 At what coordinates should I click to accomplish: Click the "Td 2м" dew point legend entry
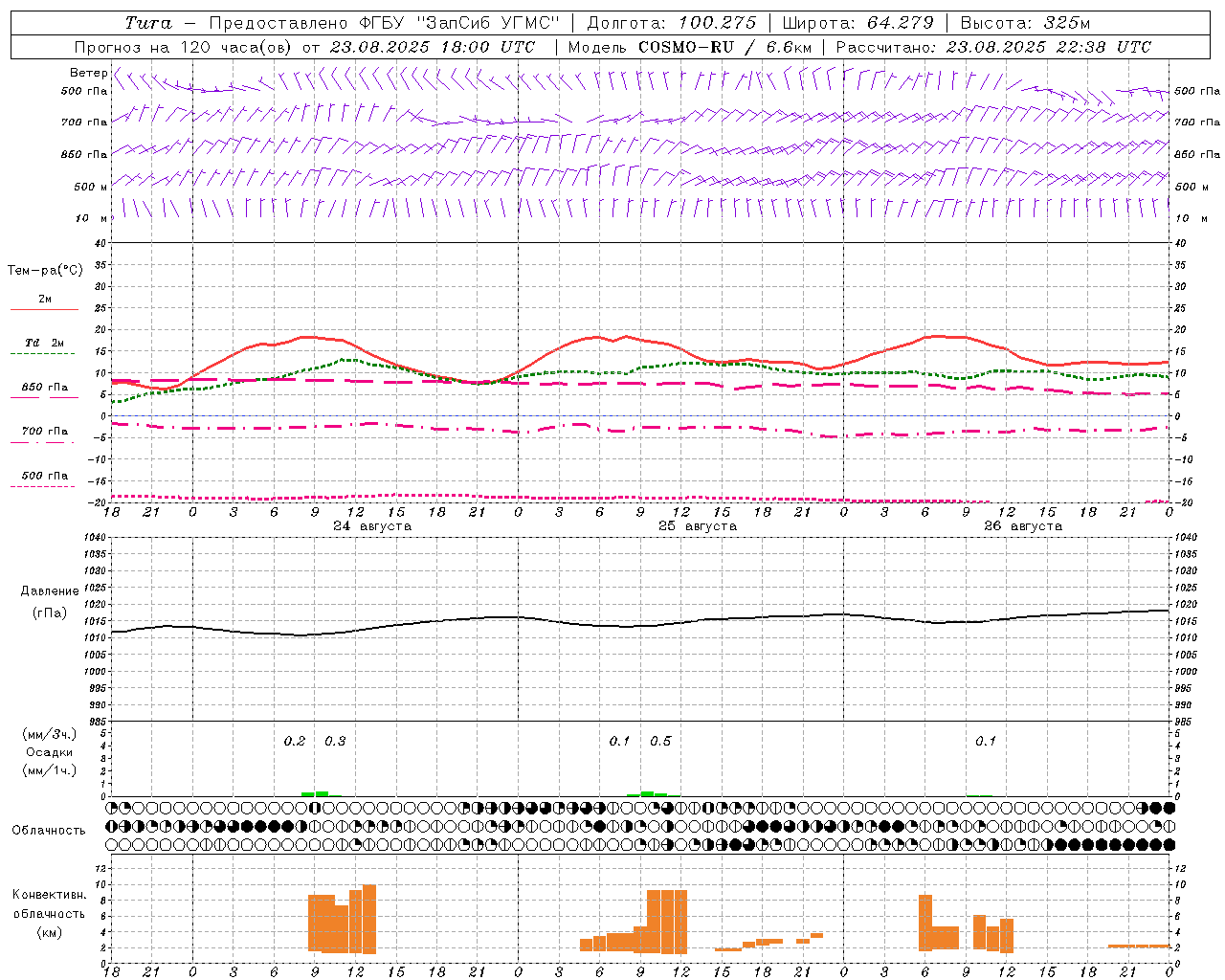click(x=45, y=343)
